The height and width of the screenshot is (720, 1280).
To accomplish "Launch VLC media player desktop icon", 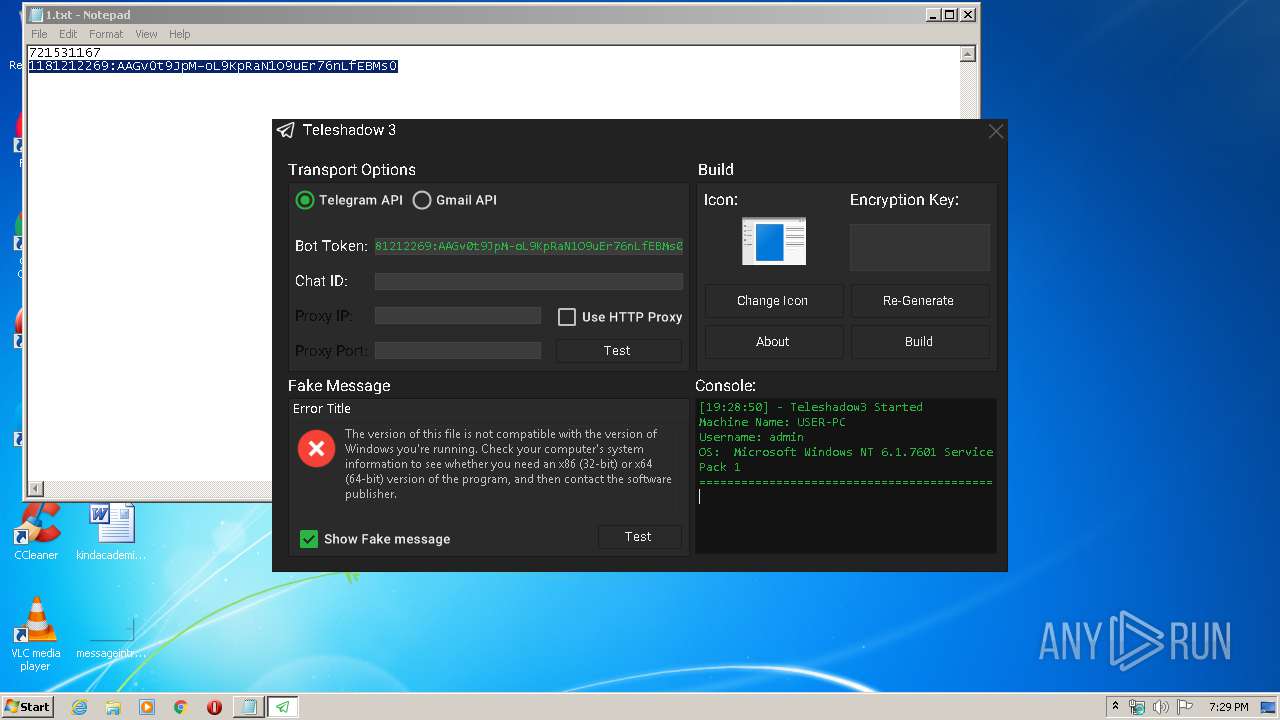I will pos(37,635).
